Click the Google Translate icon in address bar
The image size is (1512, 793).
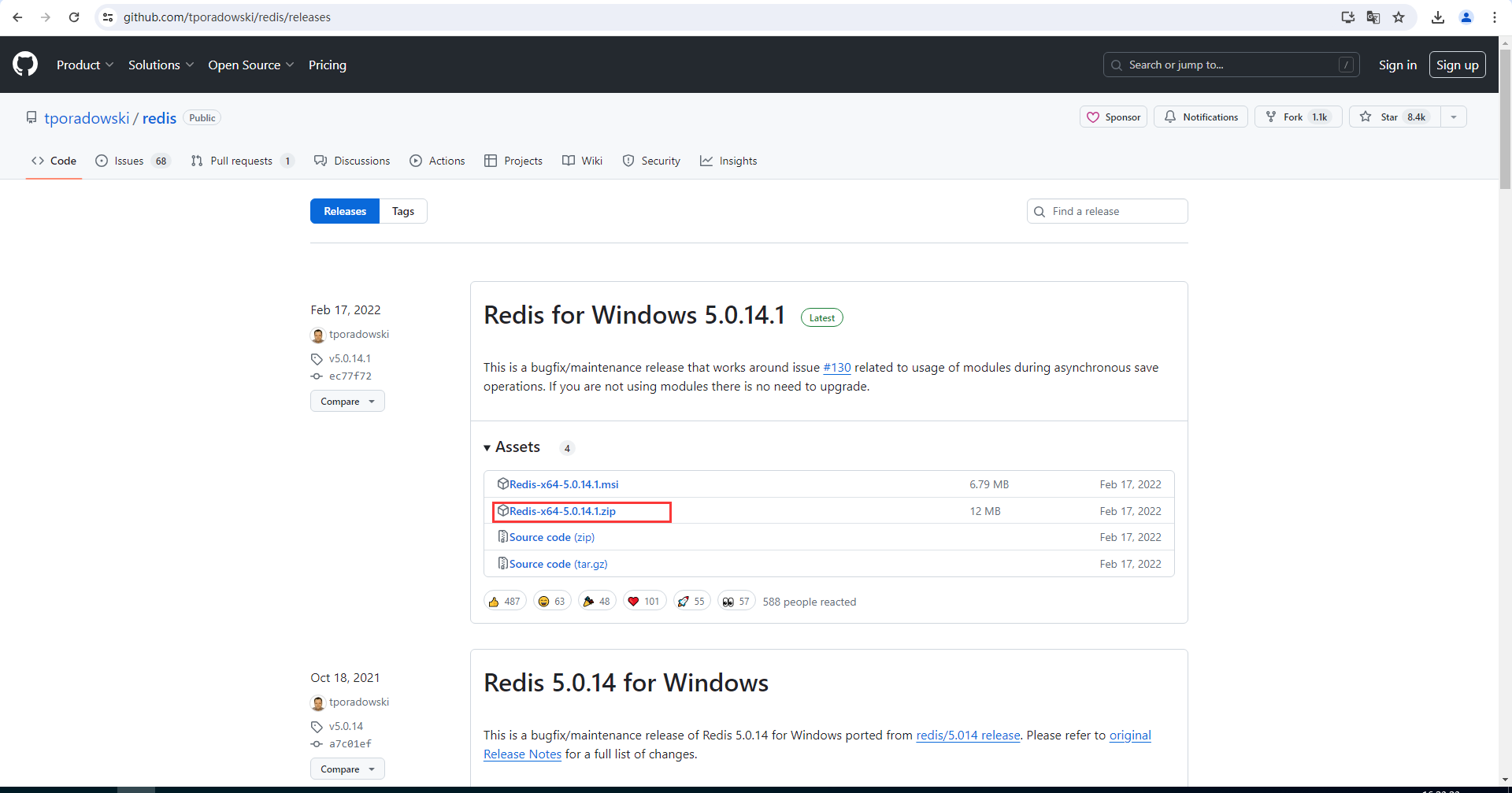tap(1373, 17)
